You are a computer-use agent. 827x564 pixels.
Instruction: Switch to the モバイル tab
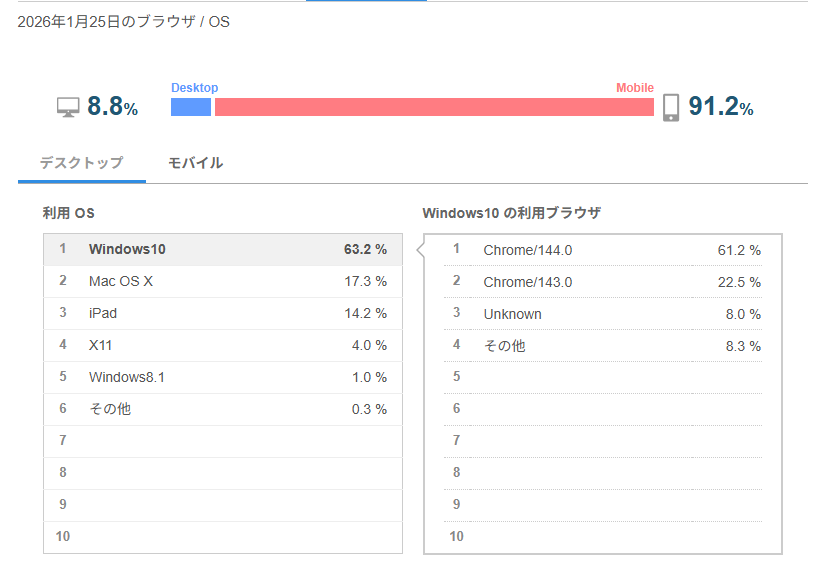195,163
